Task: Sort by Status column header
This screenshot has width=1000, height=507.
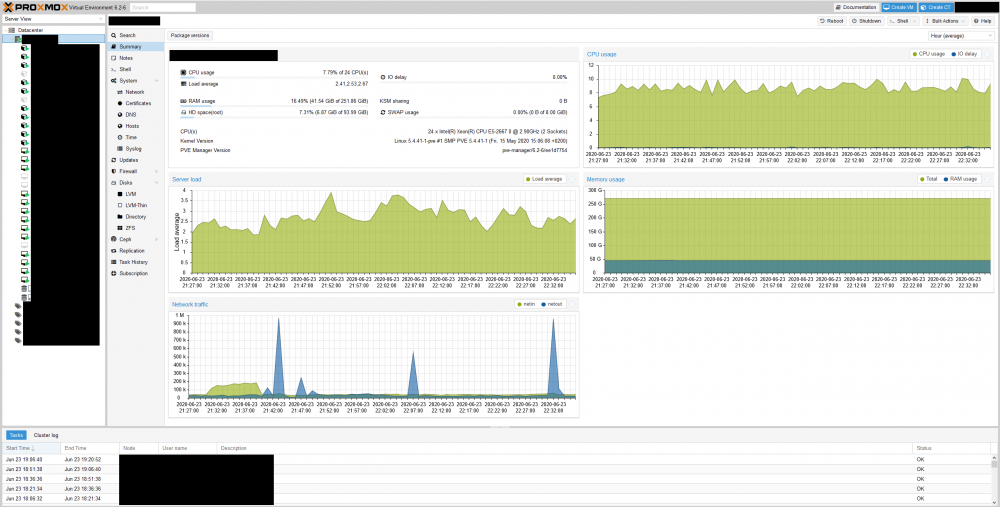Action: [953, 448]
